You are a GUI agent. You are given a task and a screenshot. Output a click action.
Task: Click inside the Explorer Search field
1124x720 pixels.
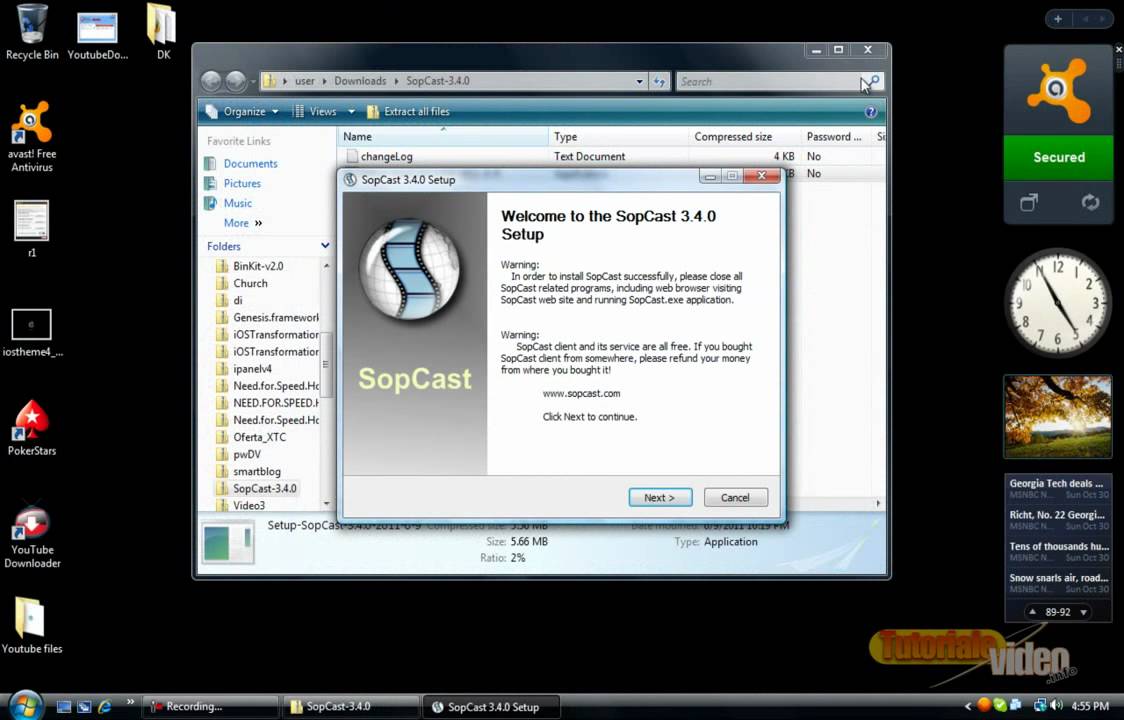point(768,81)
